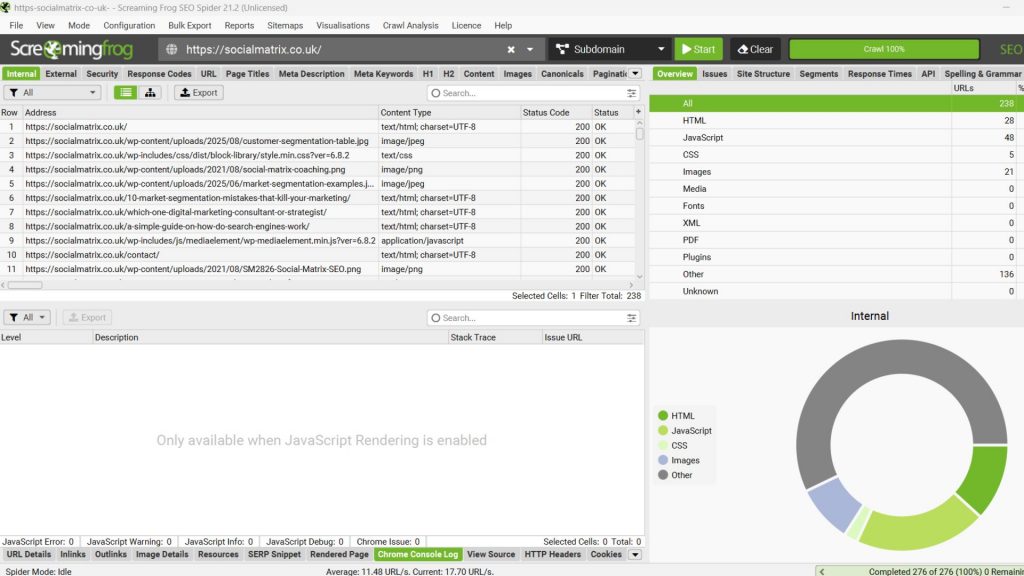Click the left arrow in status bar

[x=822, y=571]
